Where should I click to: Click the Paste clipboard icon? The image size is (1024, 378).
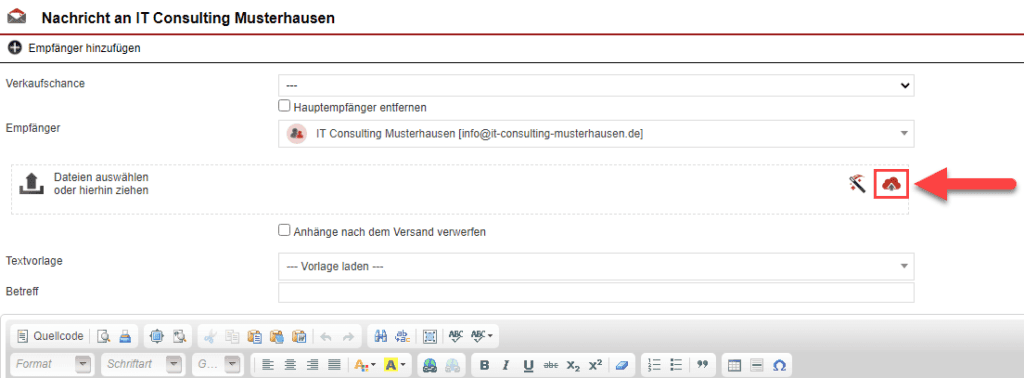[x=254, y=337]
